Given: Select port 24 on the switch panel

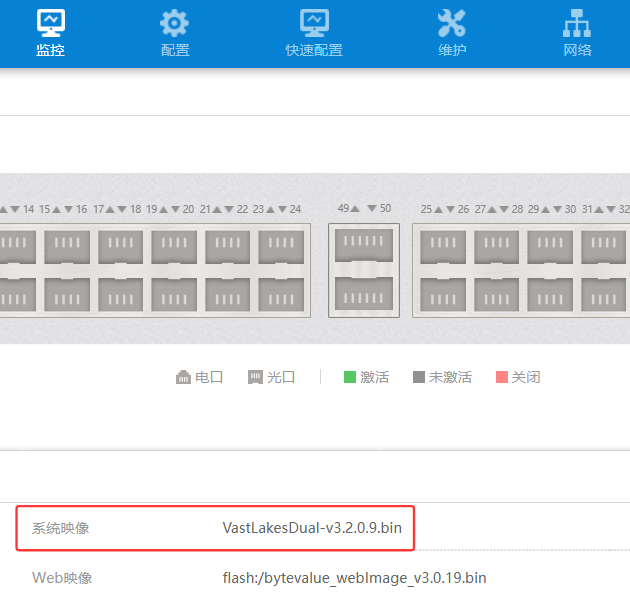Looking at the screenshot, I should pos(281,294).
